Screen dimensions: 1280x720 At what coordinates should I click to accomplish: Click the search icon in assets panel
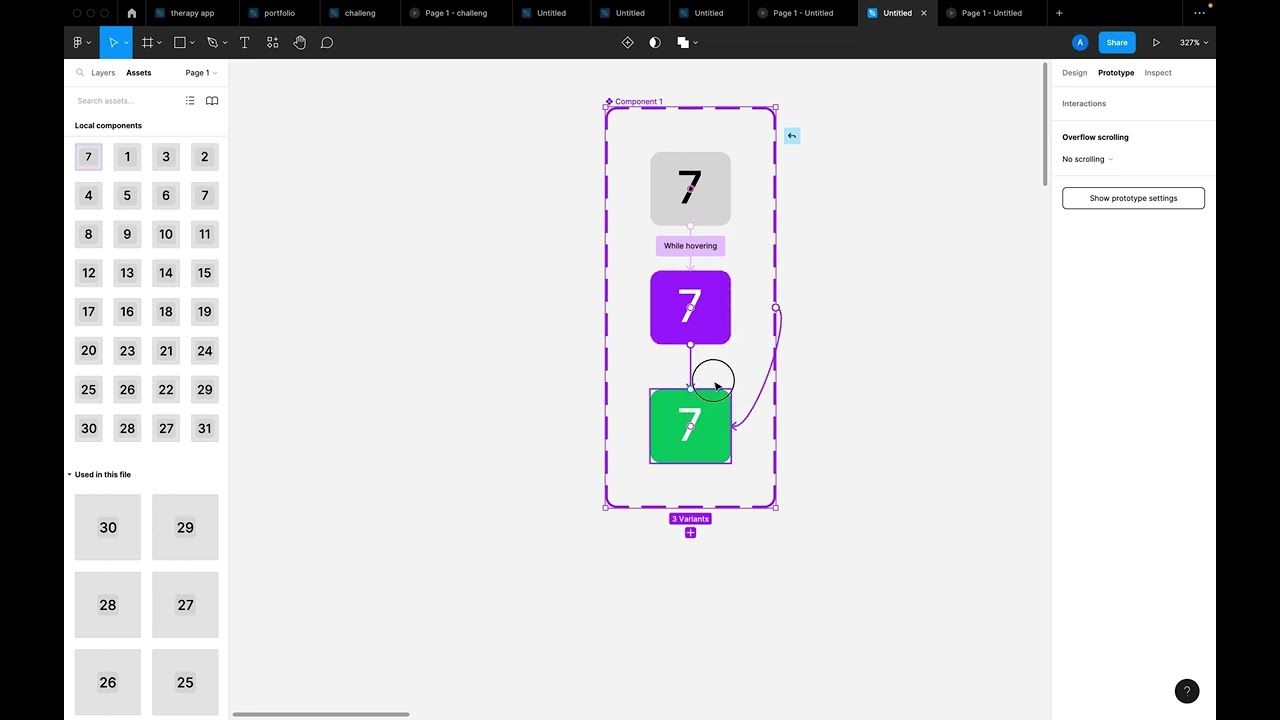(80, 73)
